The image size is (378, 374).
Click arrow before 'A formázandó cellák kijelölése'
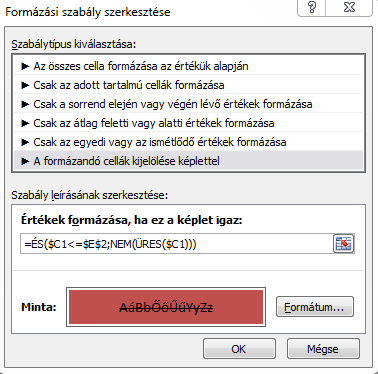tap(25, 161)
